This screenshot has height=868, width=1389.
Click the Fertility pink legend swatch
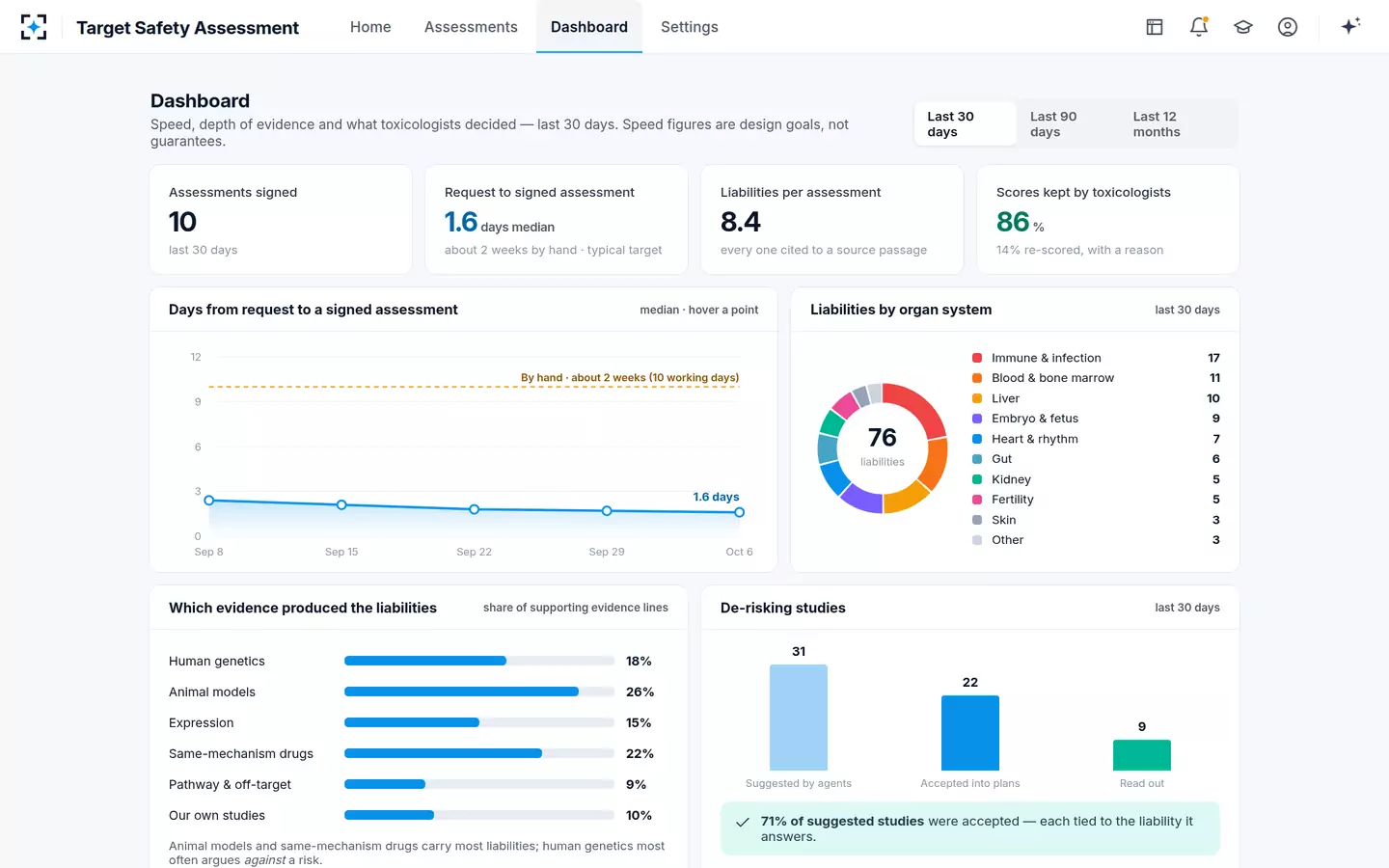[977, 500]
